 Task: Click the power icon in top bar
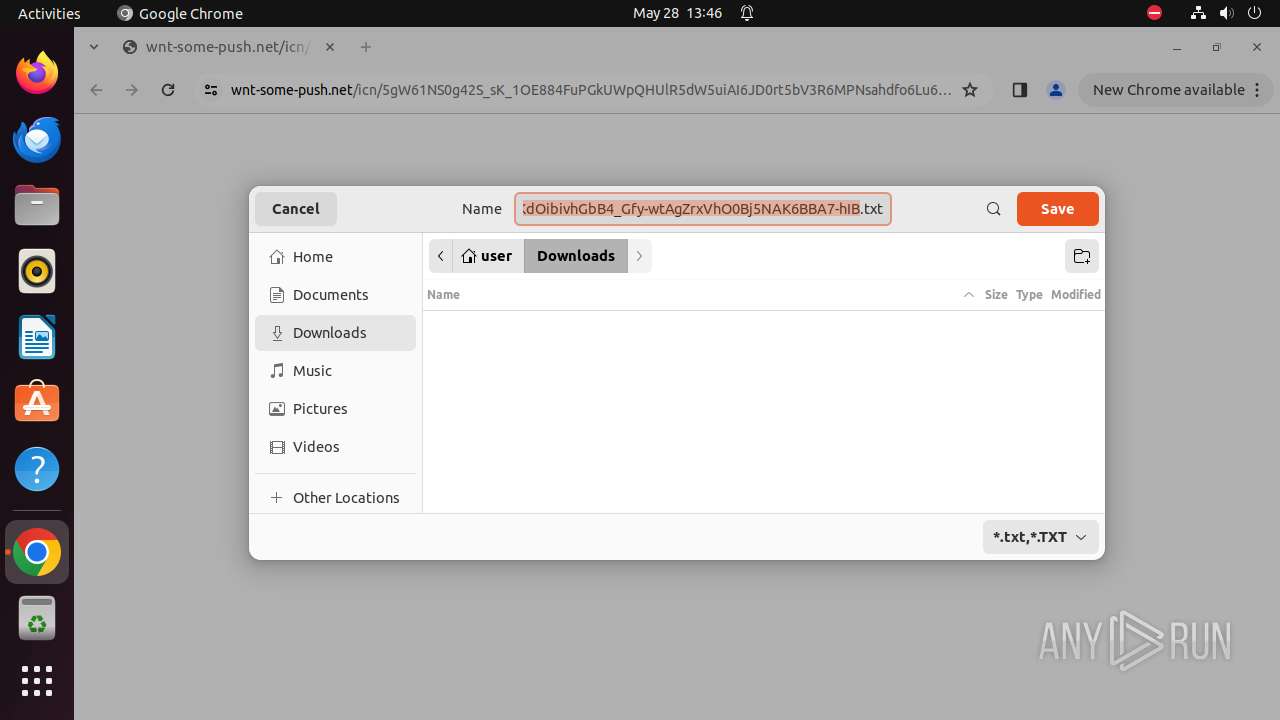point(1254,13)
